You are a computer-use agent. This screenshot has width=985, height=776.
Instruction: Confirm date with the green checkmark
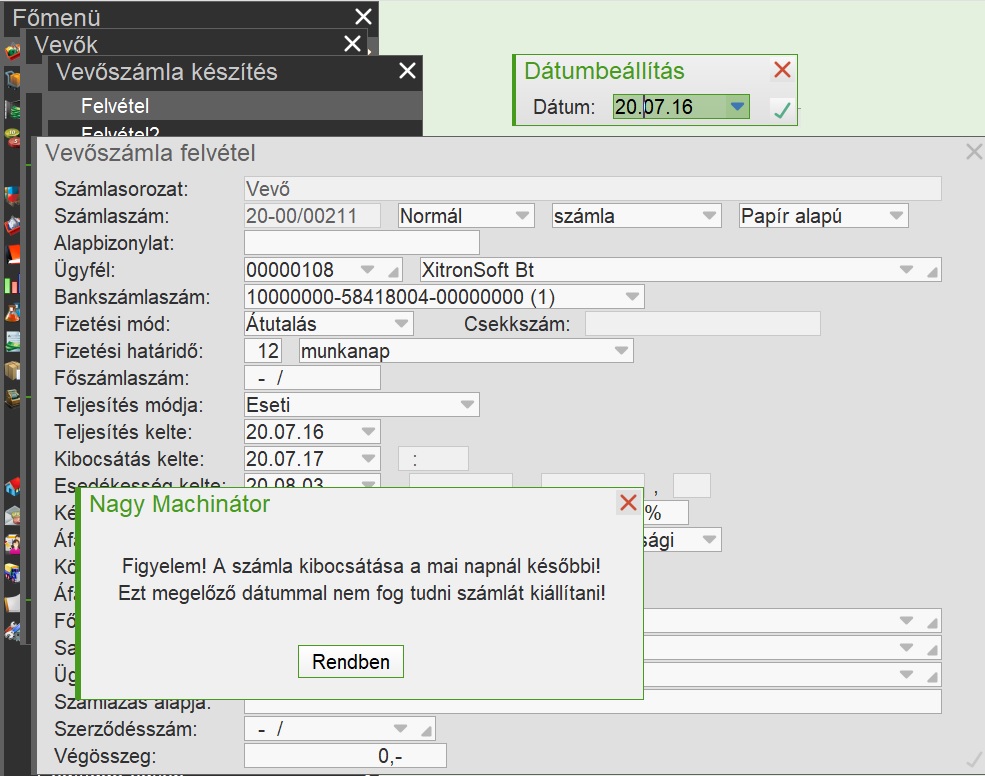pyautogui.click(x=781, y=110)
